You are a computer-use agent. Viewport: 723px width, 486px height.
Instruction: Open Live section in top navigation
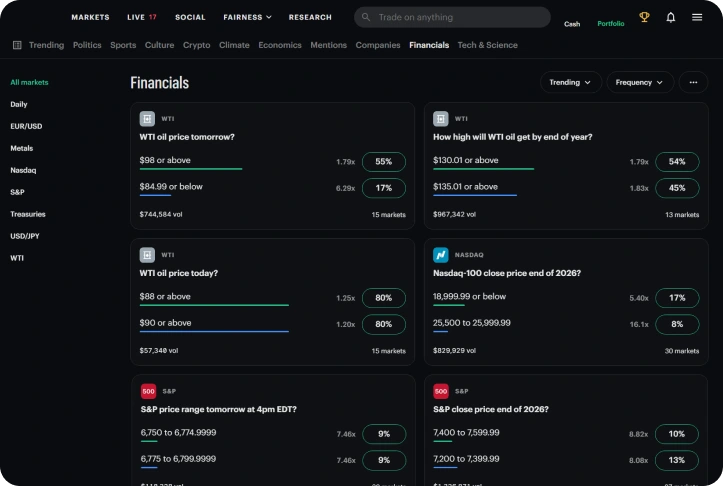(x=142, y=17)
